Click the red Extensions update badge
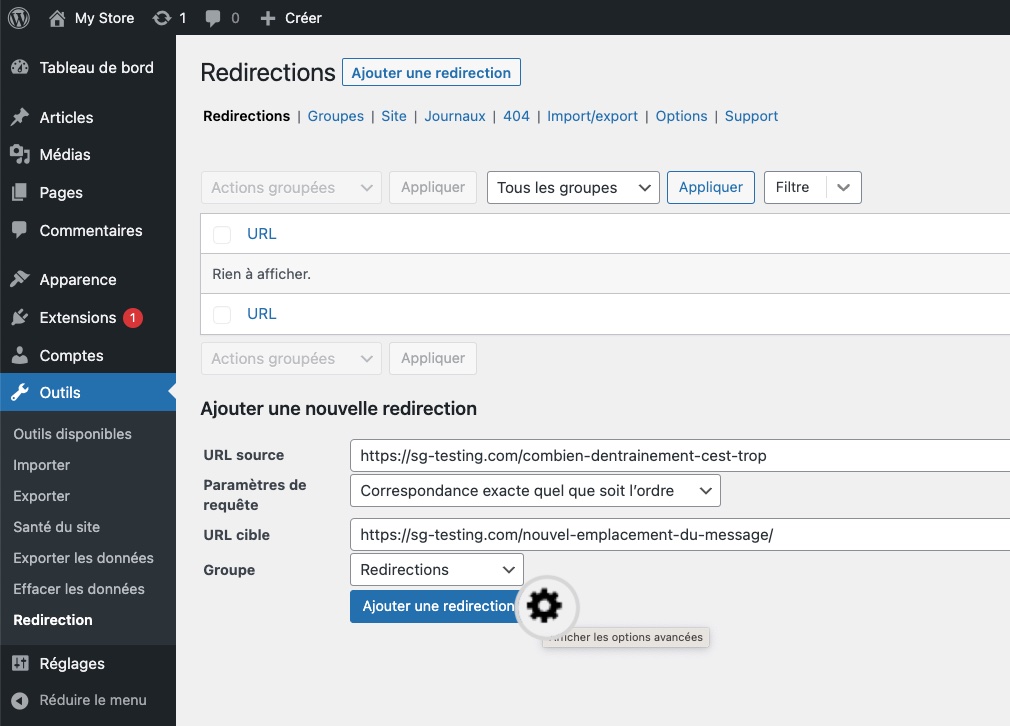This screenshot has height=726, width=1010. [133, 318]
